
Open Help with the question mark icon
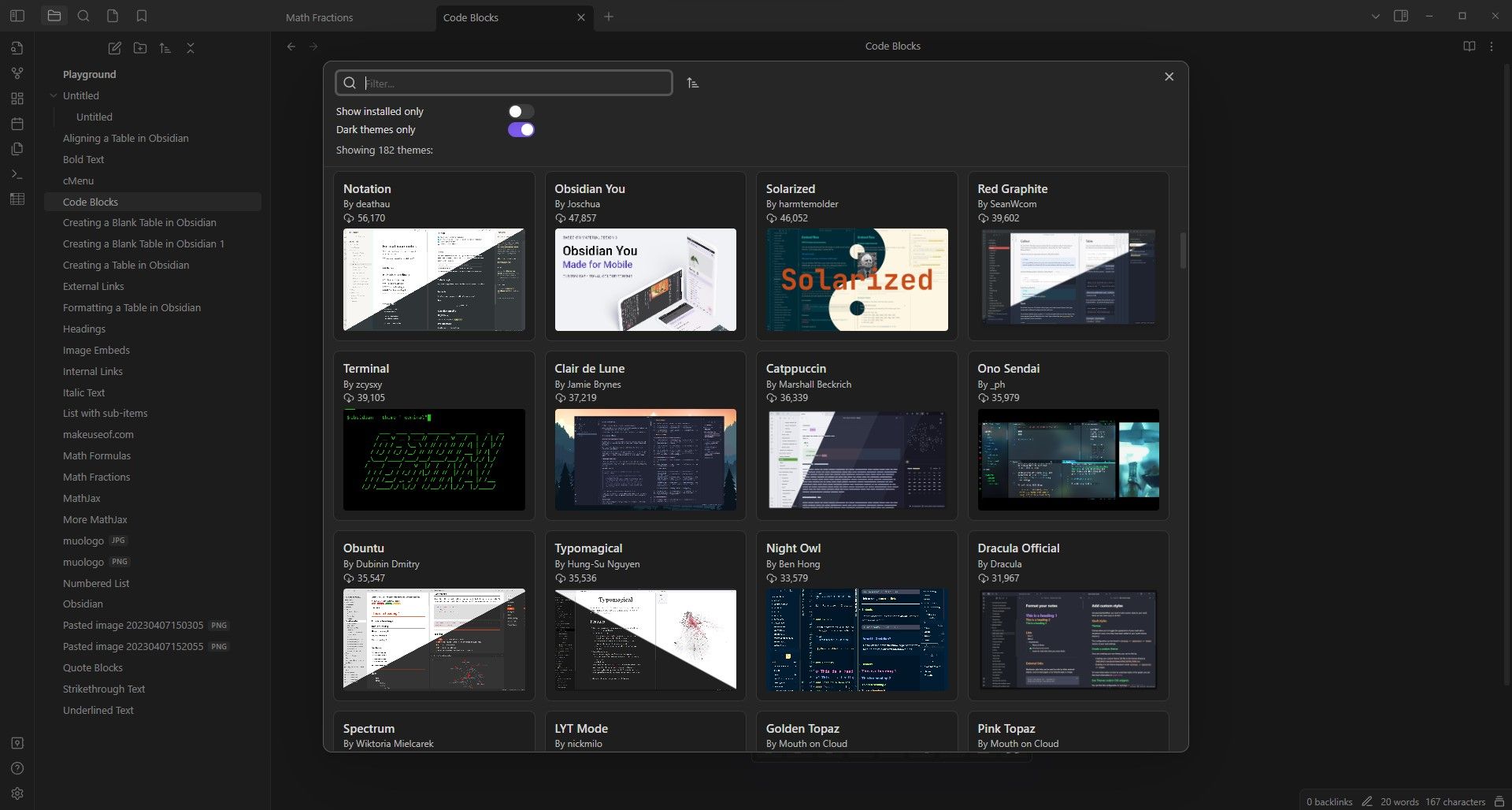coord(17,768)
